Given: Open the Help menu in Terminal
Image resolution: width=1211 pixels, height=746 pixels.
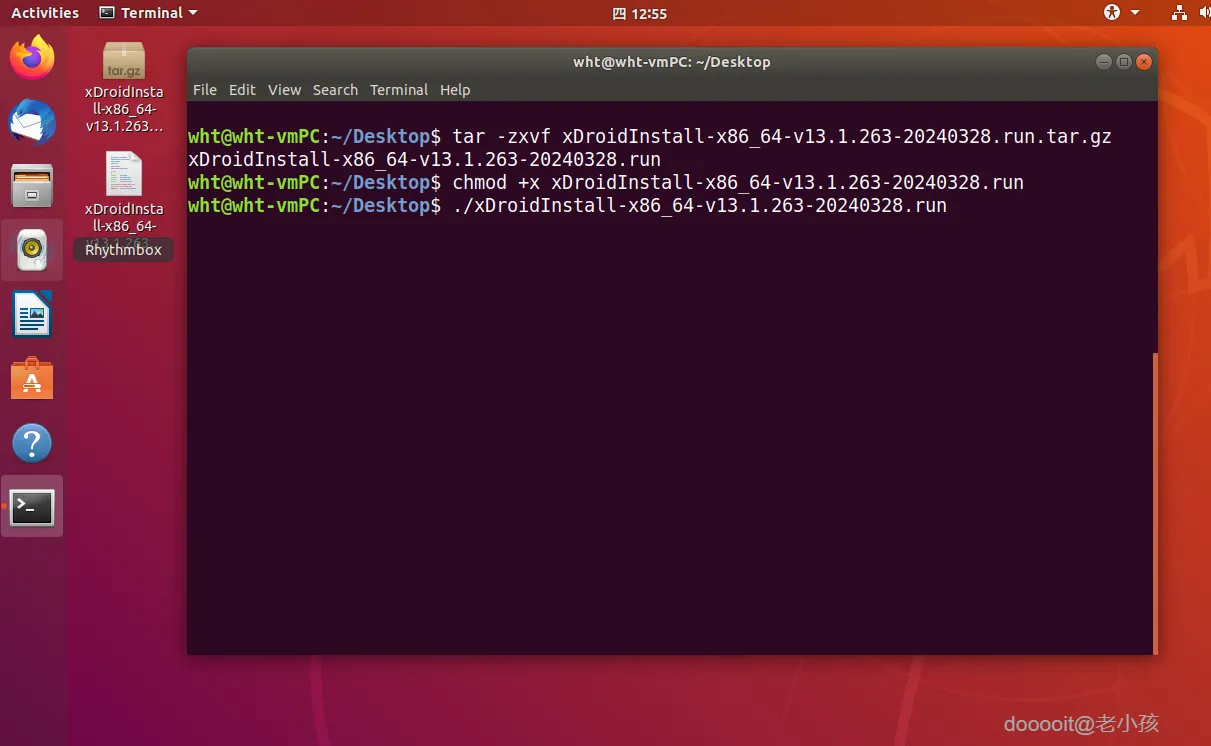Looking at the screenshot, I should point(455,89).
